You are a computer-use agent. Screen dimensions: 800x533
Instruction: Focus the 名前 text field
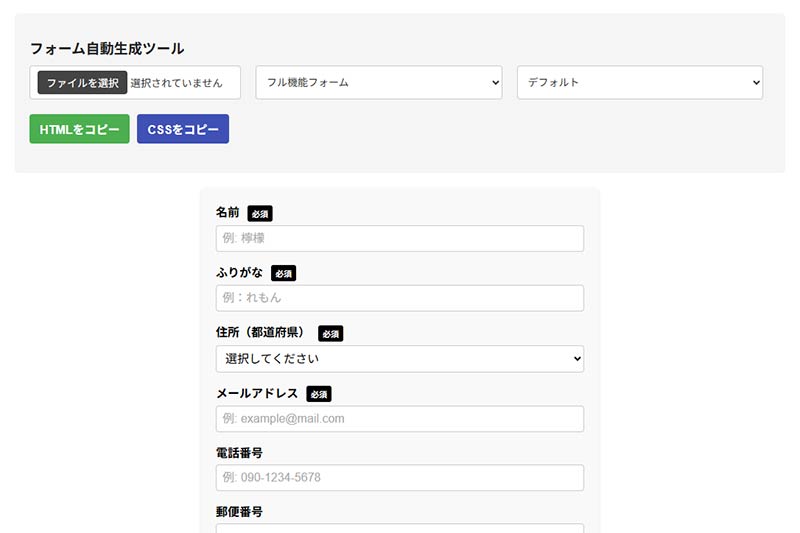pos(399,239)
